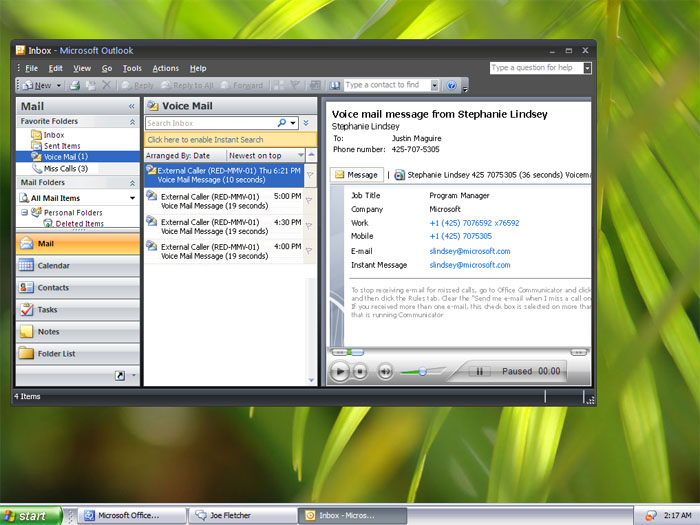Switch to the Notes pane
The width and height of the screenshot is (700, 525).
[x=78, y=332]
